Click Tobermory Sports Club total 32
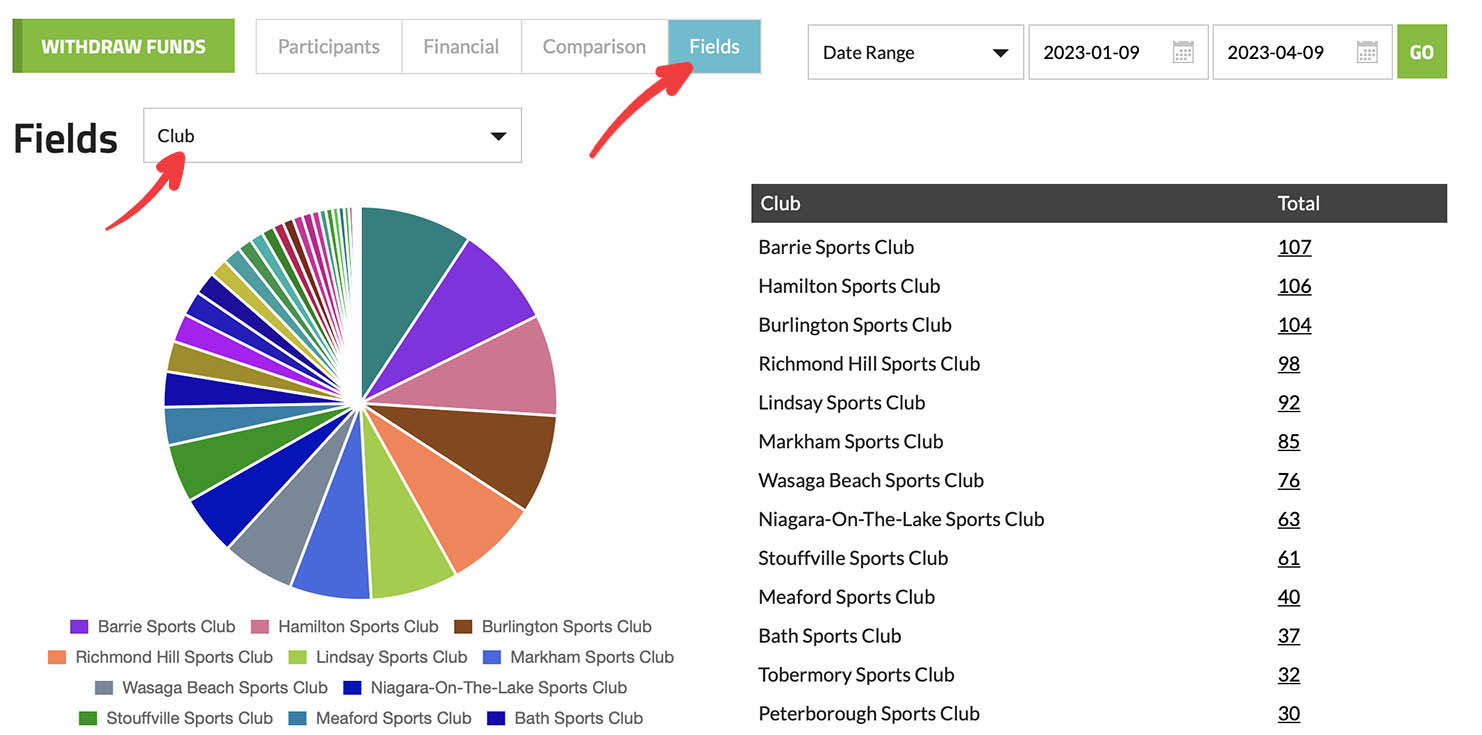Image resolution: width=1482 pixels, height=735 pixels. (x=1289, y=675)
